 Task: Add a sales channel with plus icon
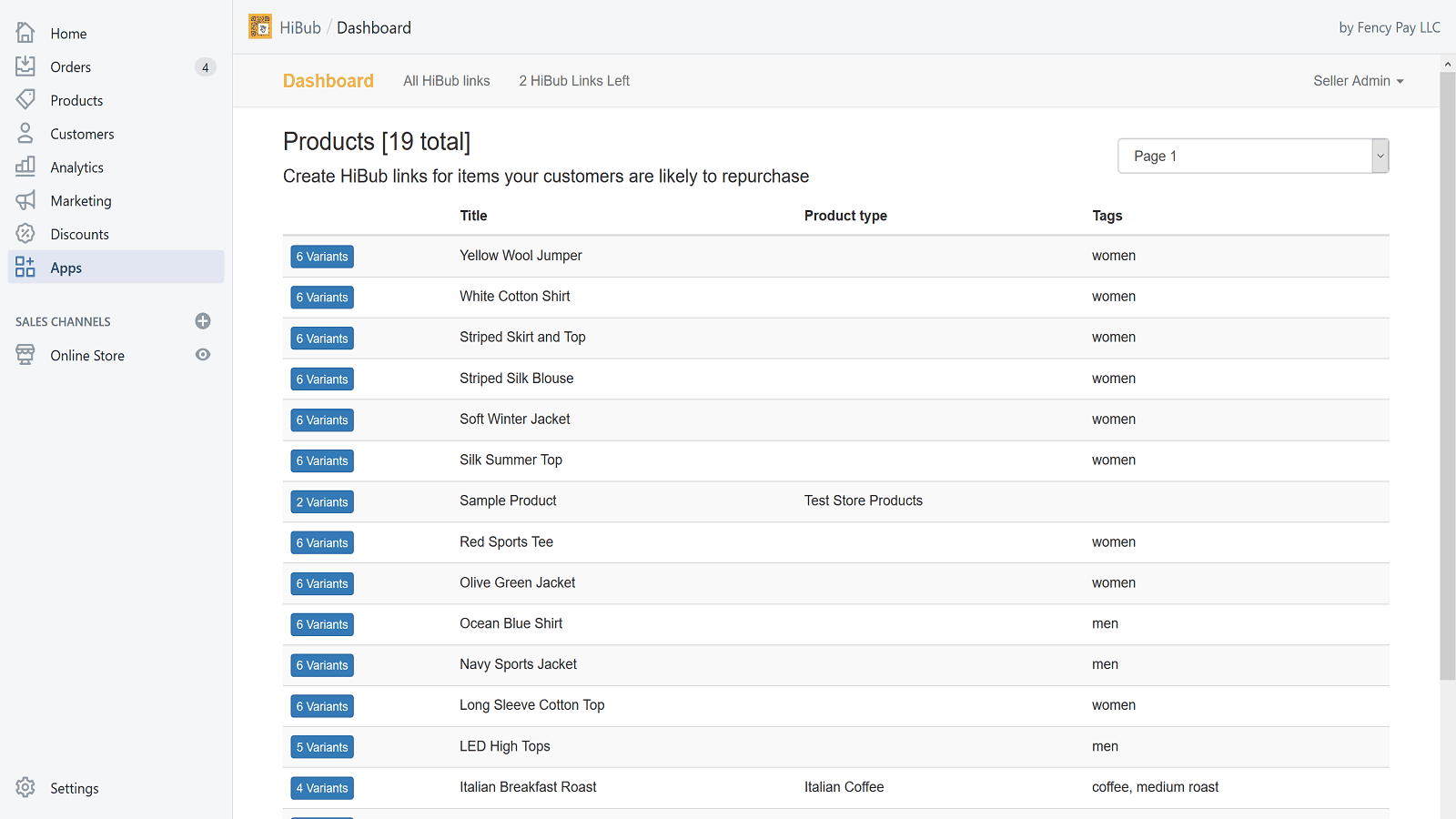click(203, 321)
